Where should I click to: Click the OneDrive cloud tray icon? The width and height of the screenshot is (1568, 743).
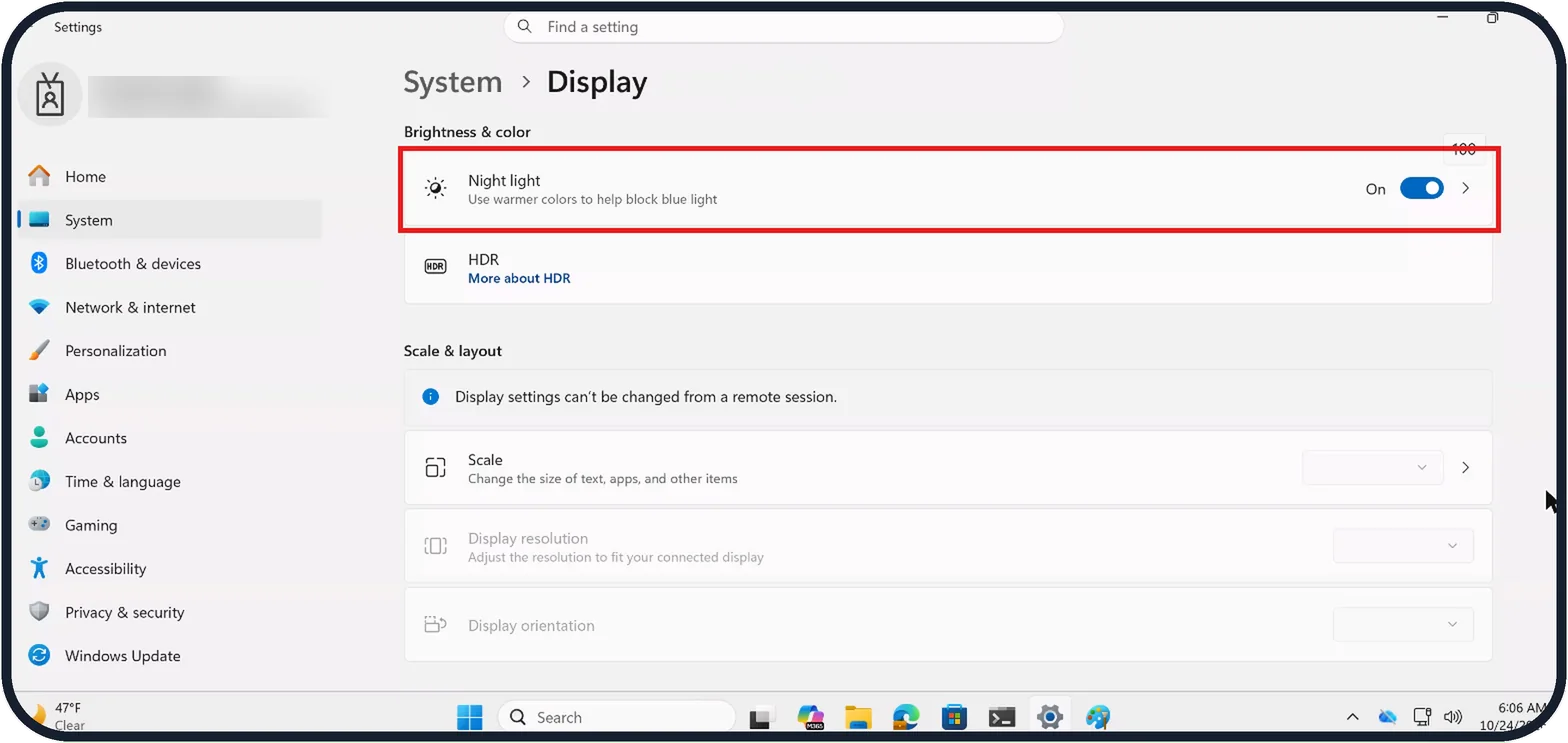click(x=1387, y=717)
